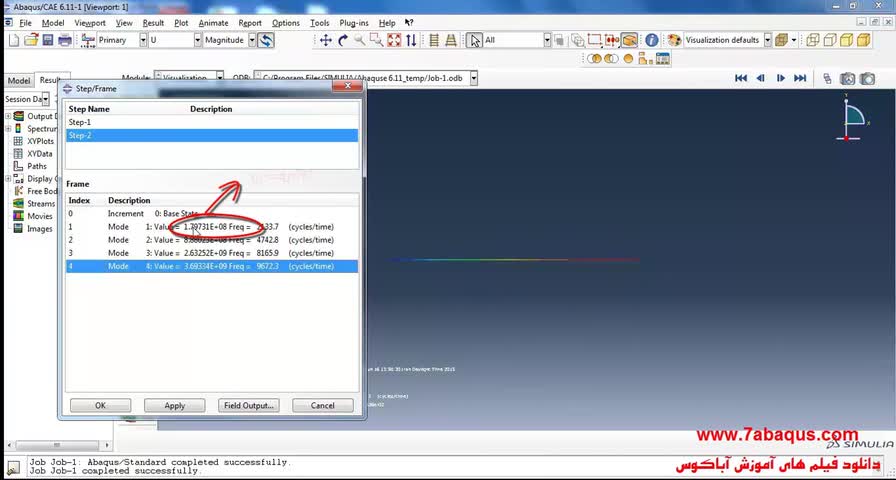896x480 pixels.
Task: Click the replace all orange circle icon
Action: coord(629,58)
